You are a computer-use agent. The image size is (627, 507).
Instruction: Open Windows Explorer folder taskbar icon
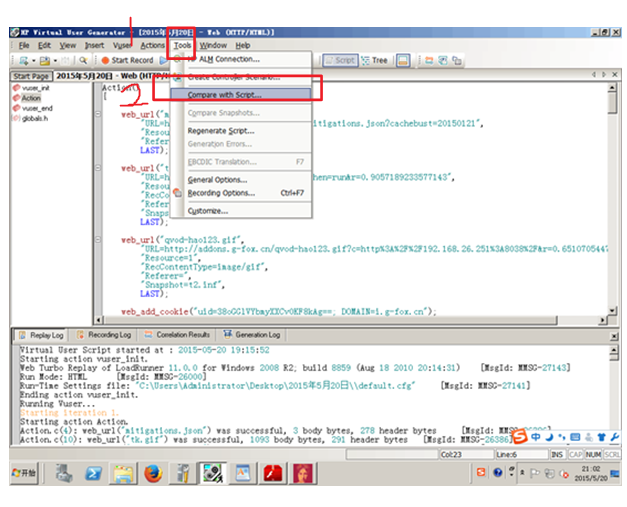[124, 473]
